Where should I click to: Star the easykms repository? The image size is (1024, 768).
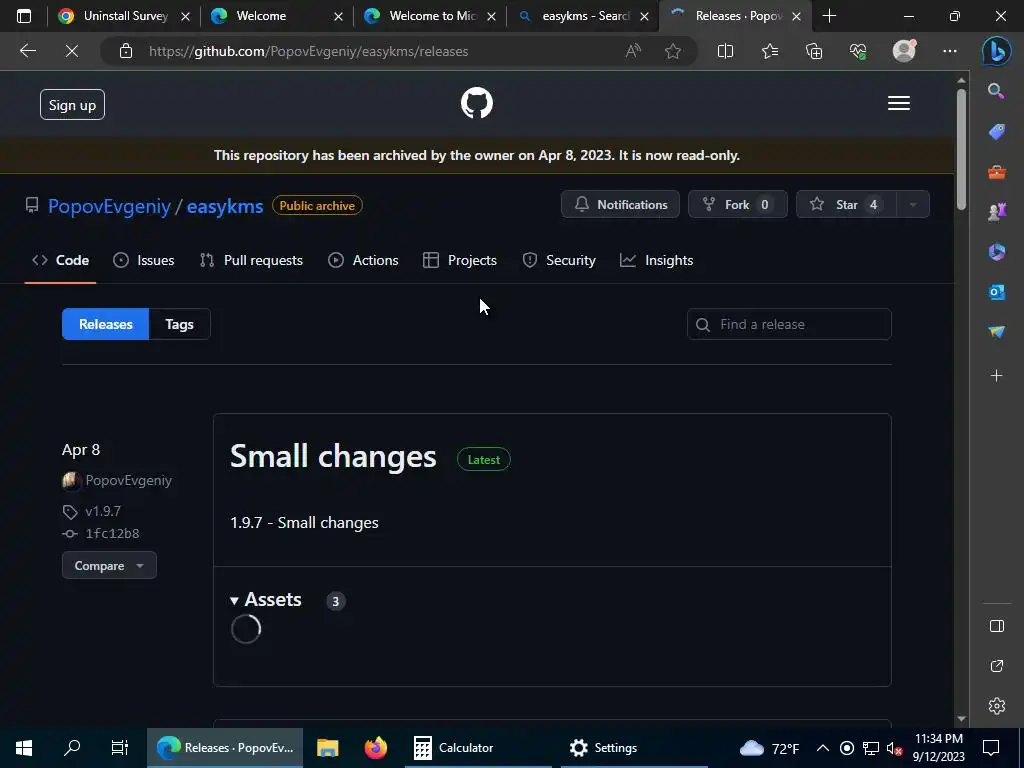click(x=847, y=204)
